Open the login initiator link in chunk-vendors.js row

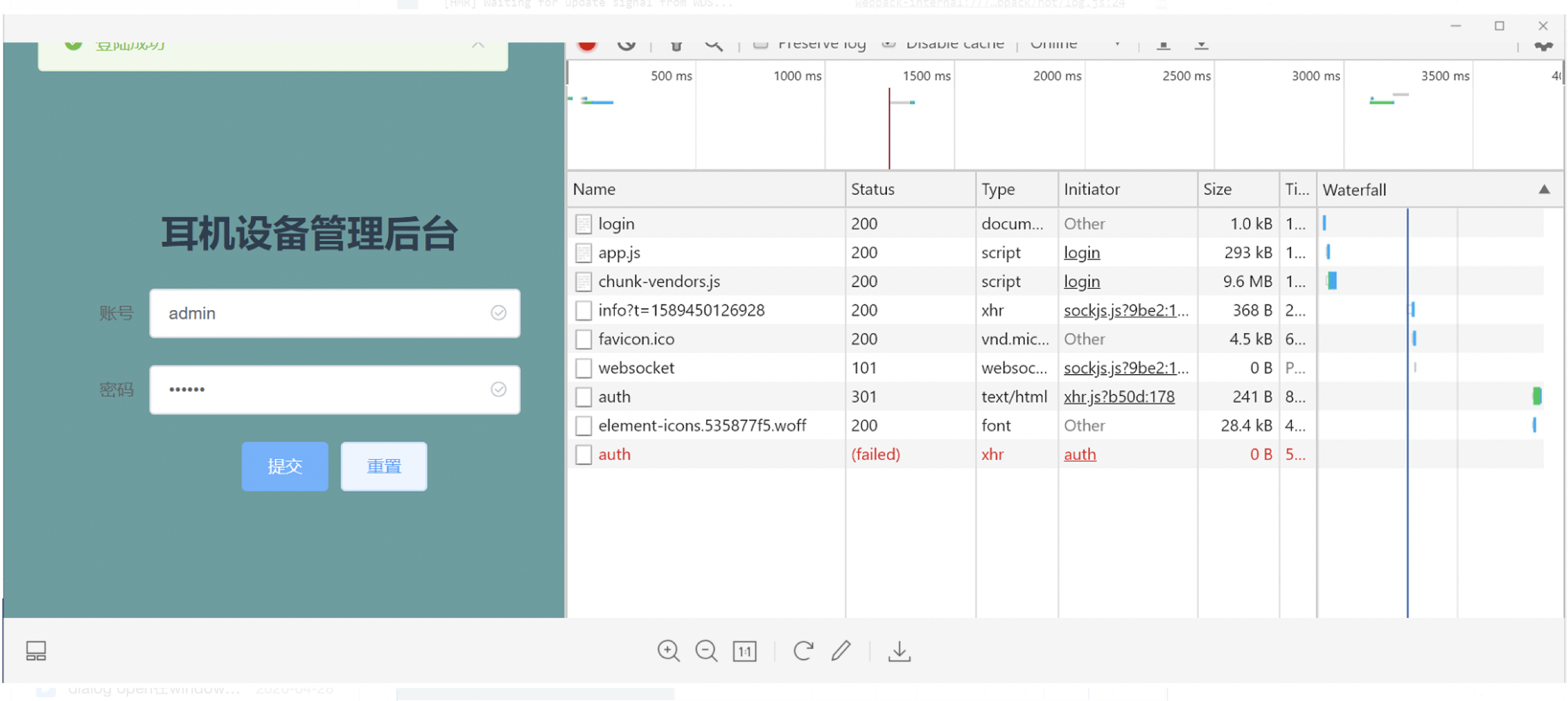coord(1081,281)
